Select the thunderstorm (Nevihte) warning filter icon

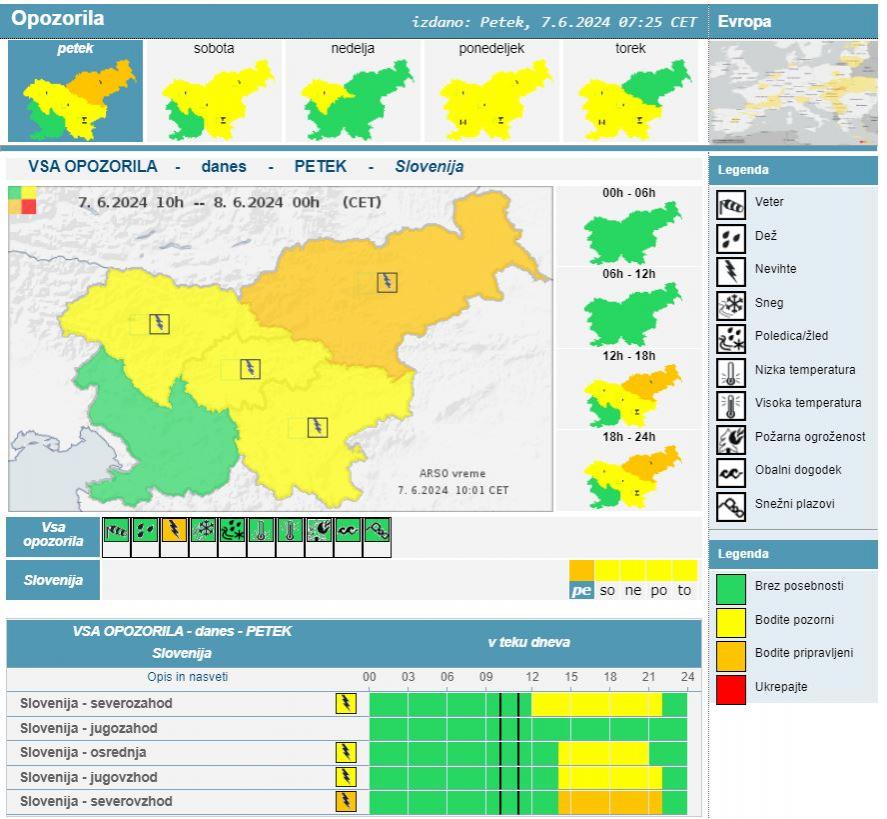[174, 530]
